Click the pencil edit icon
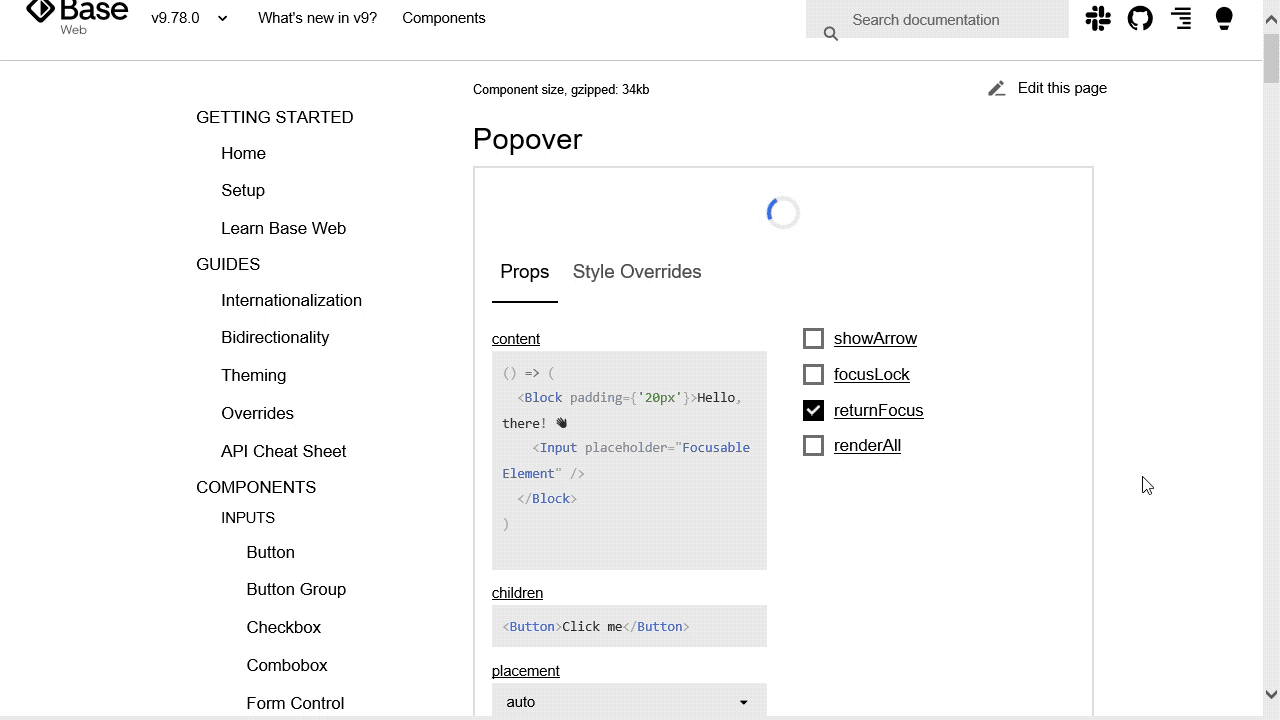Viewport: 1280px width, 720px height. point(996,89)
